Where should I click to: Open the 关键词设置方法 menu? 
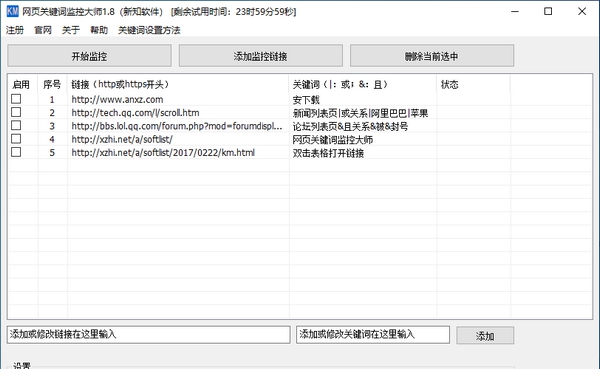[149, 30]
